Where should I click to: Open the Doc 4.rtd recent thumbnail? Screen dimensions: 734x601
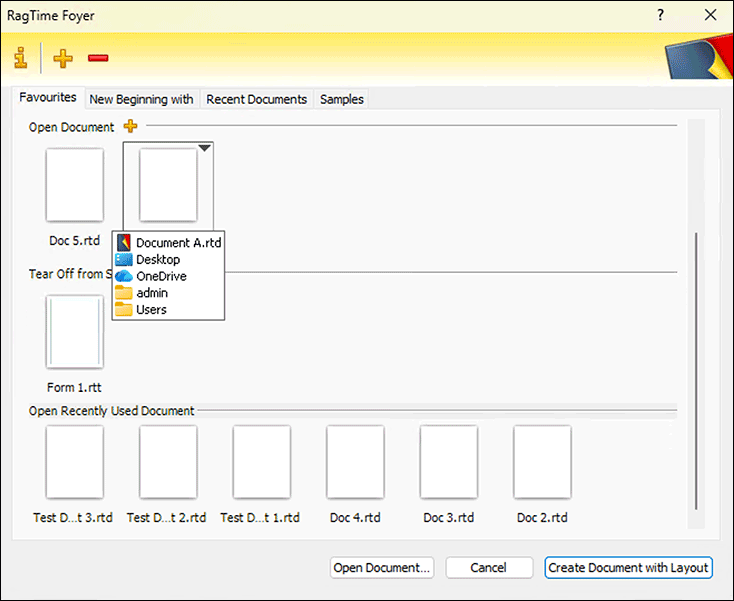coord(355,462)
